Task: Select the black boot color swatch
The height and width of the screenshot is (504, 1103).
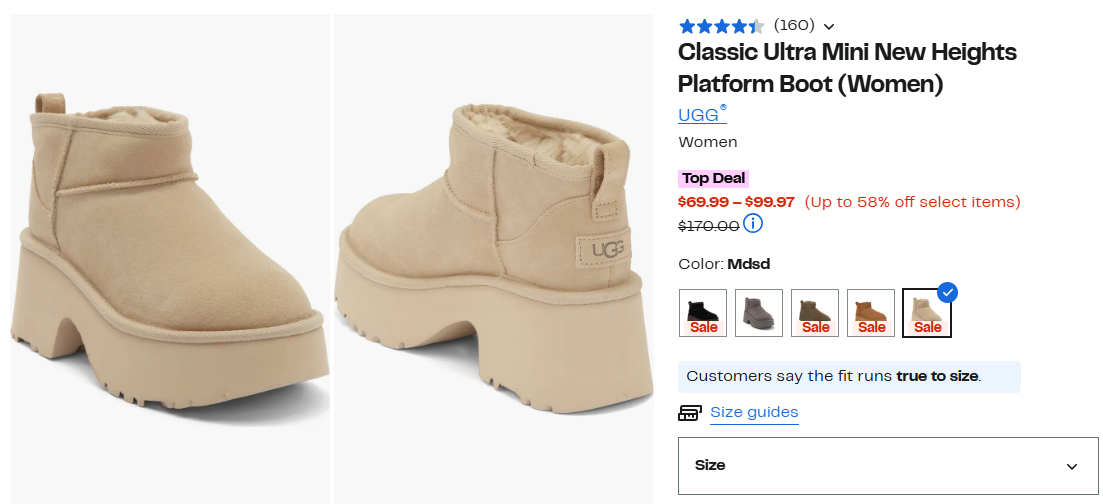Action: pyautogui.click(x=703, y=313)
